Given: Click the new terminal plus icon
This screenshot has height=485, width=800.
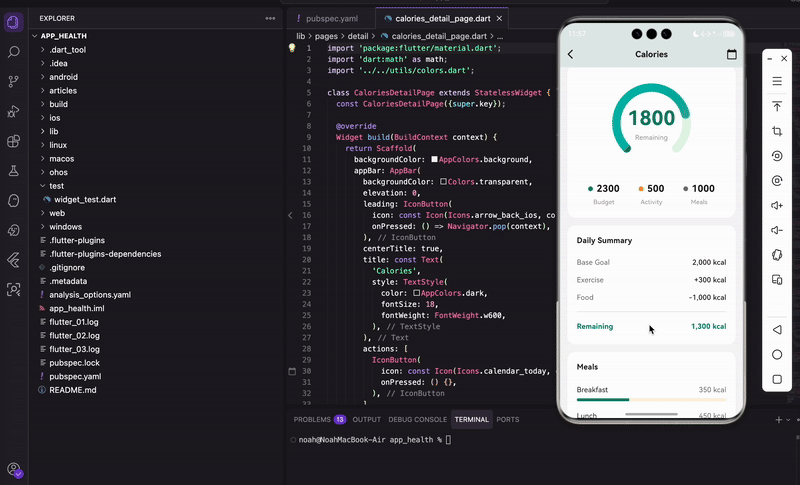Looking at the screenshot, I should pyautogui.click(x=779, y=420).
